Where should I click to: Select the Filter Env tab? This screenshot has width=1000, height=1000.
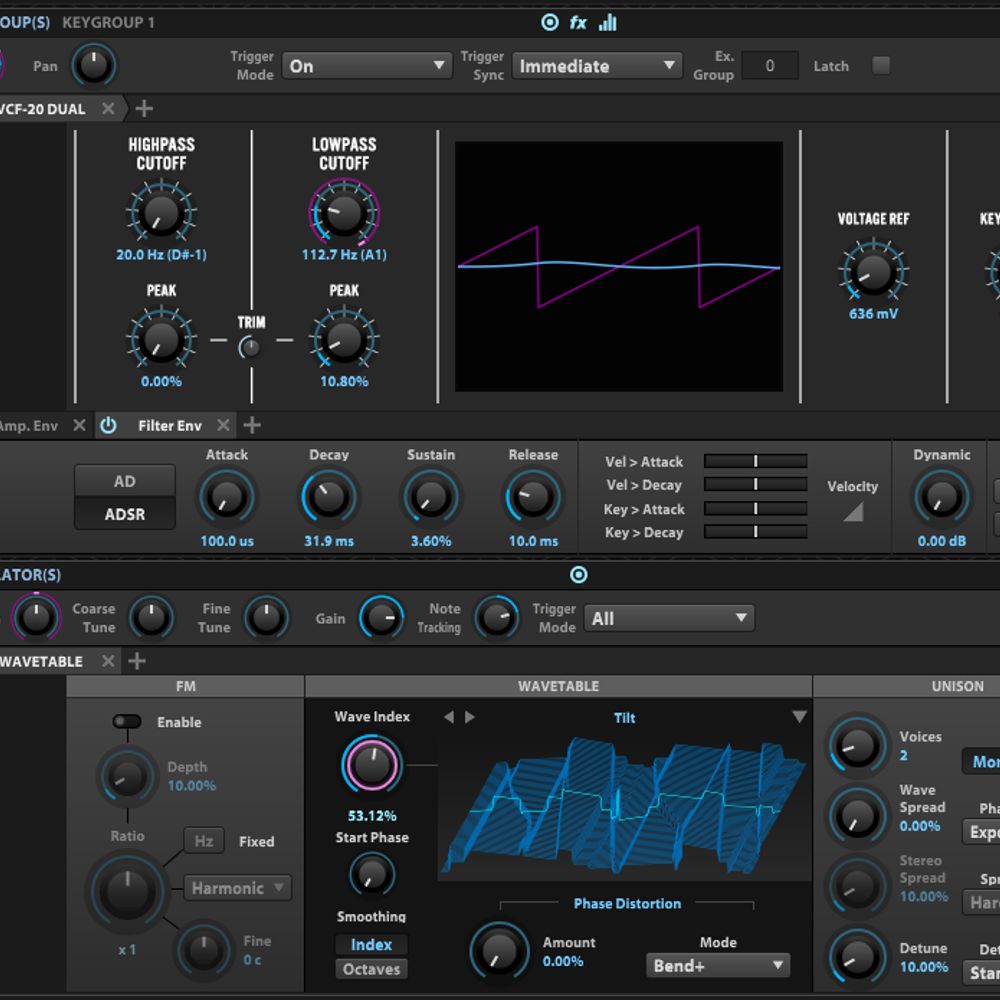point(170,425)
